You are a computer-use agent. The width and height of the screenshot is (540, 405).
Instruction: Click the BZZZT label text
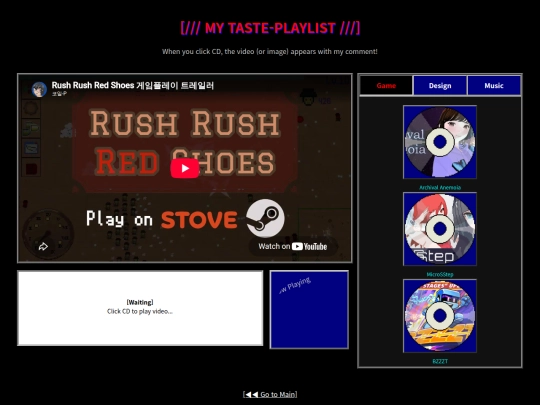(440, 361)
